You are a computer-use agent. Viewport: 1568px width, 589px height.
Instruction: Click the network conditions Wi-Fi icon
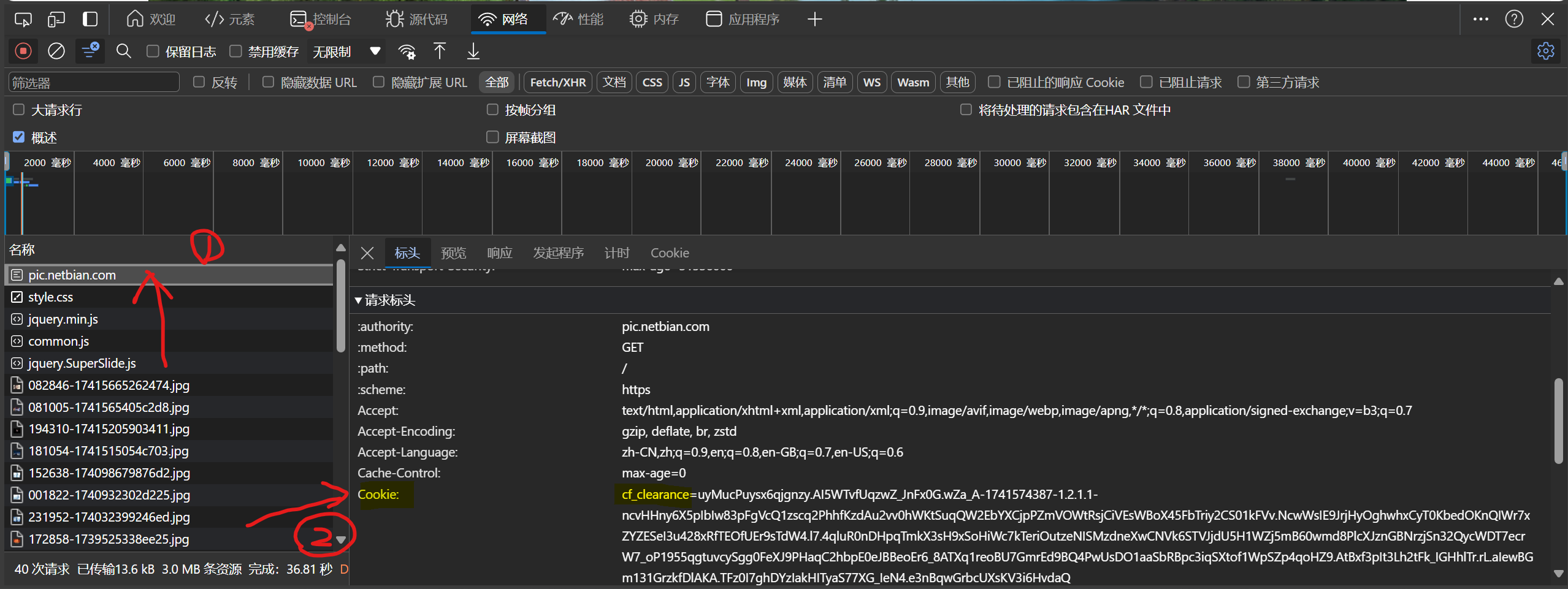pyautogui.click(x=407, y=51)
